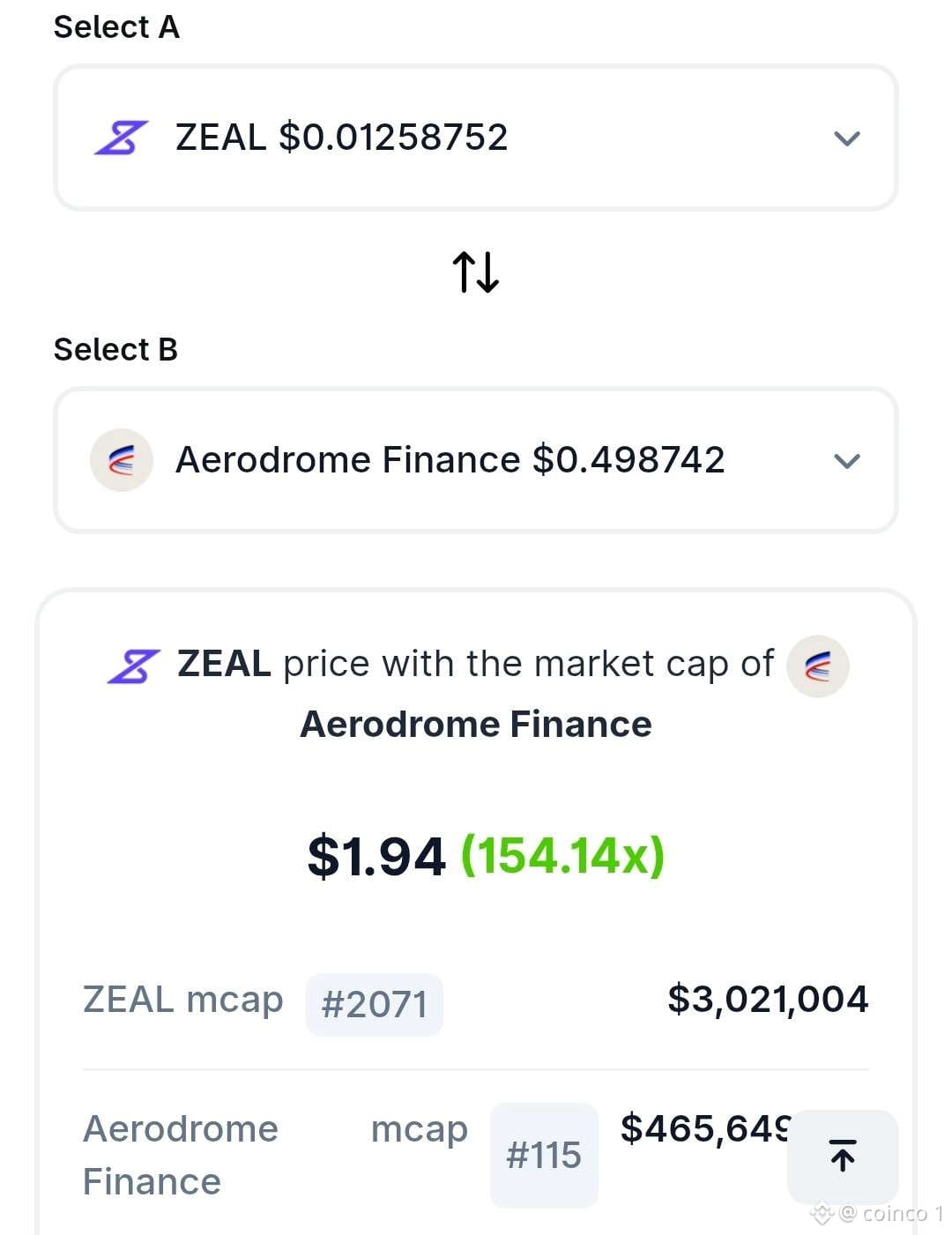The image size is (952, 1235).
Task: Swap coins A and B with the arrows icon
Action: point(476,272)
